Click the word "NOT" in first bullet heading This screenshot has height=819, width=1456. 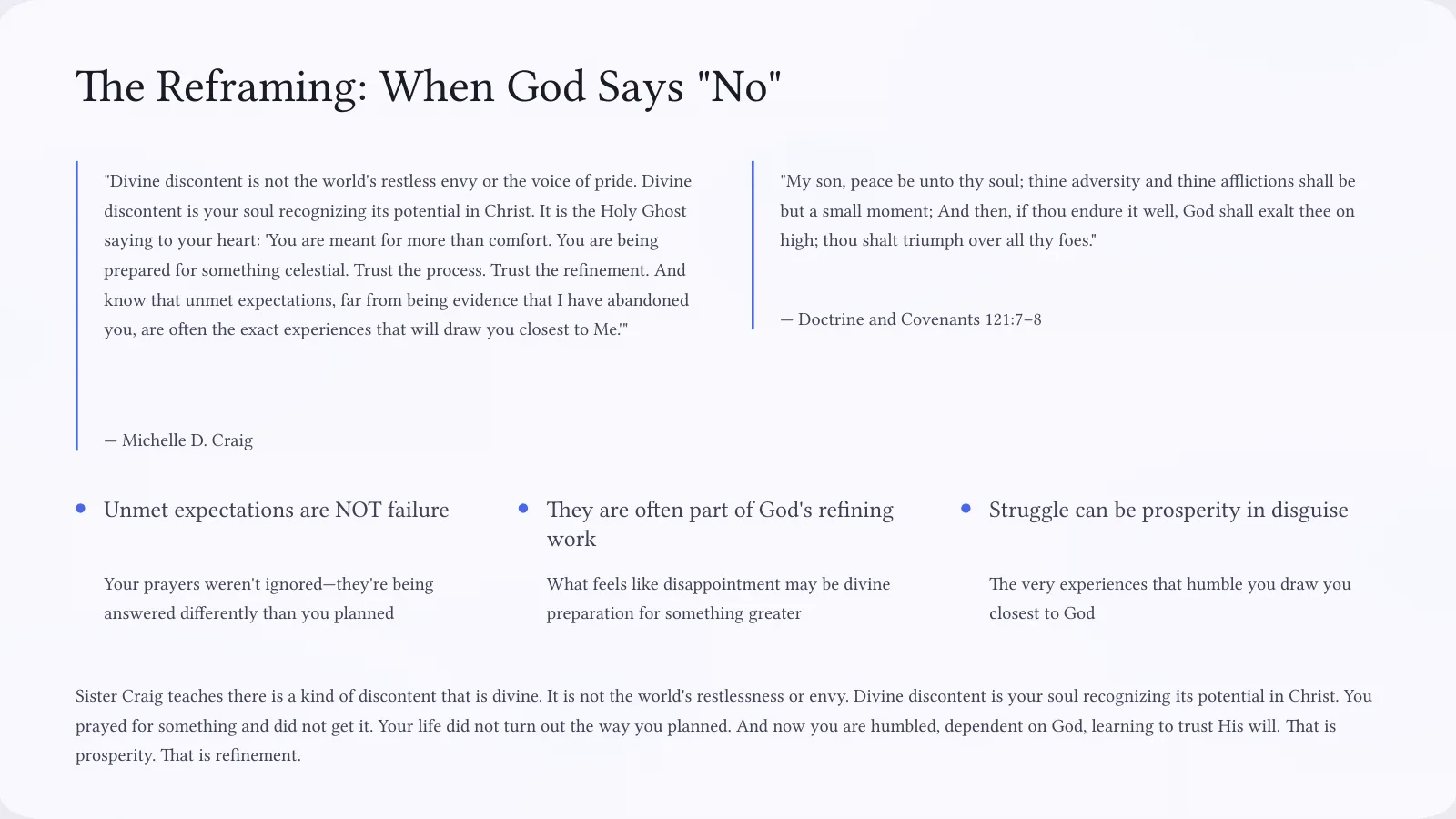pos(359,510)
